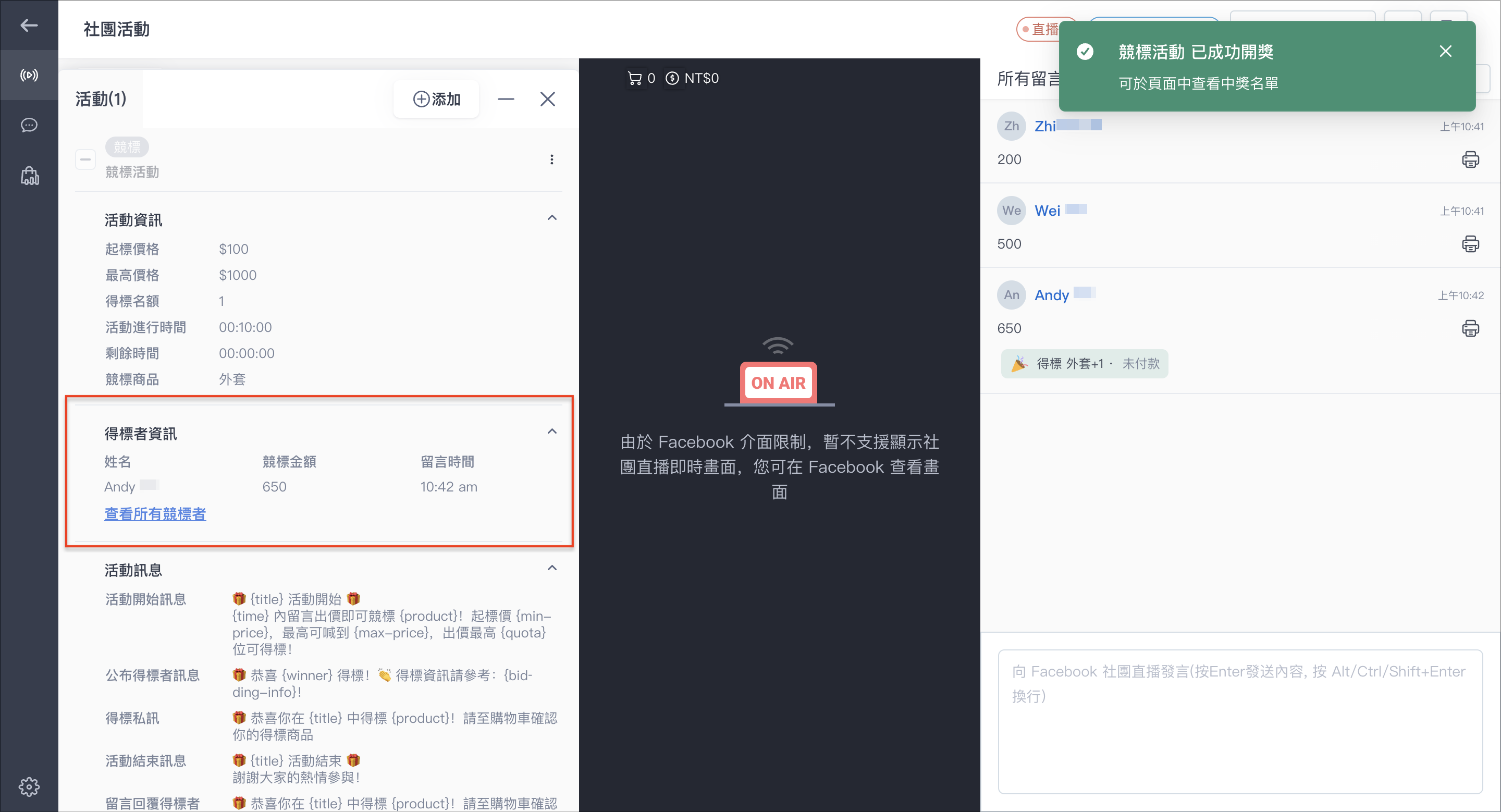This screenshot has height=812, width=1501.
Task: Click the 活動開始訊息 label
Action: pos(146,599)
